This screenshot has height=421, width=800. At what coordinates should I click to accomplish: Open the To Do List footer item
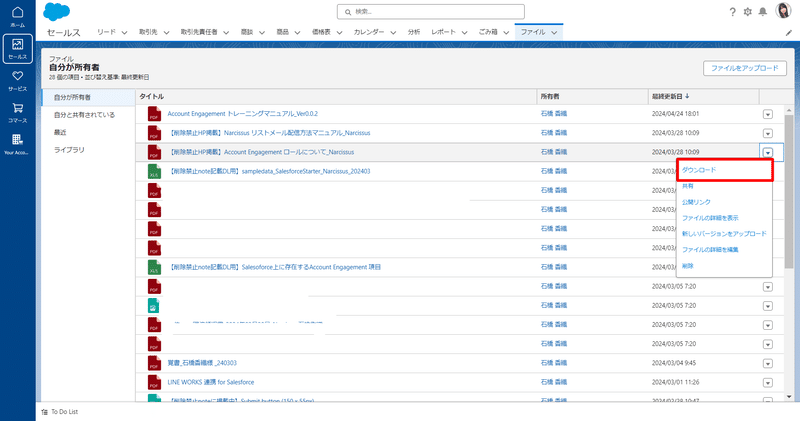(x=60, y=412)
